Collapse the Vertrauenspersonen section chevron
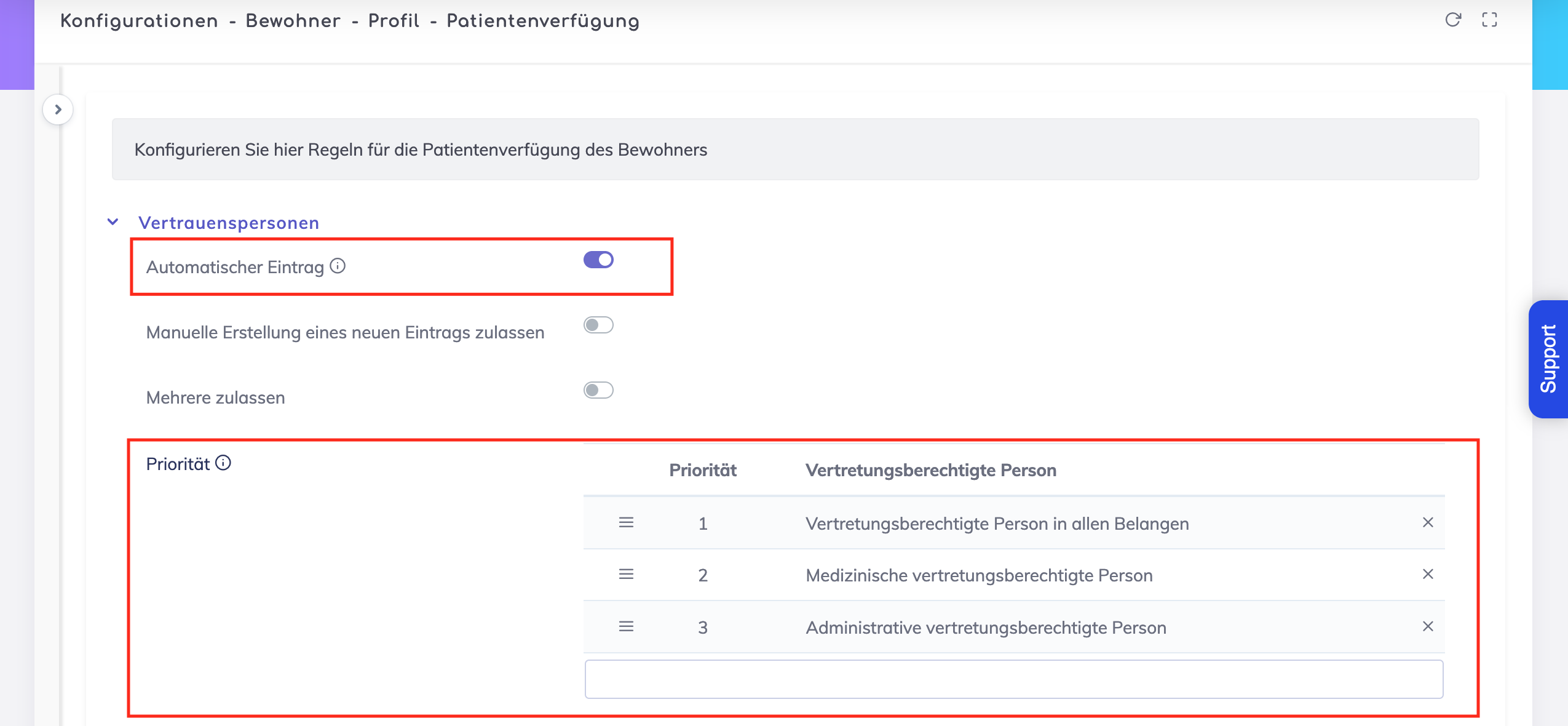The image size is (1568, 726). point(113,222)
